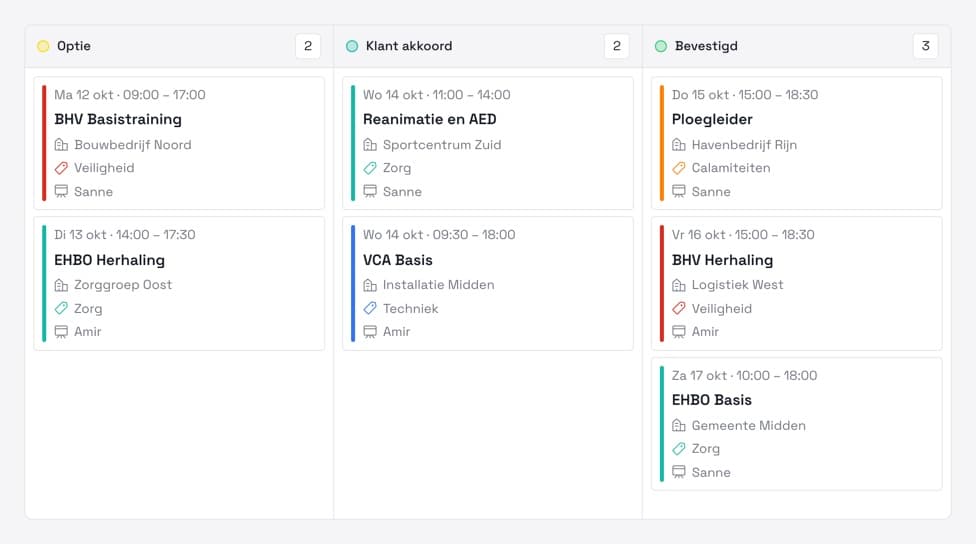
Task: Open the EHBO Basis card title
Action: (x=711, y=400)
